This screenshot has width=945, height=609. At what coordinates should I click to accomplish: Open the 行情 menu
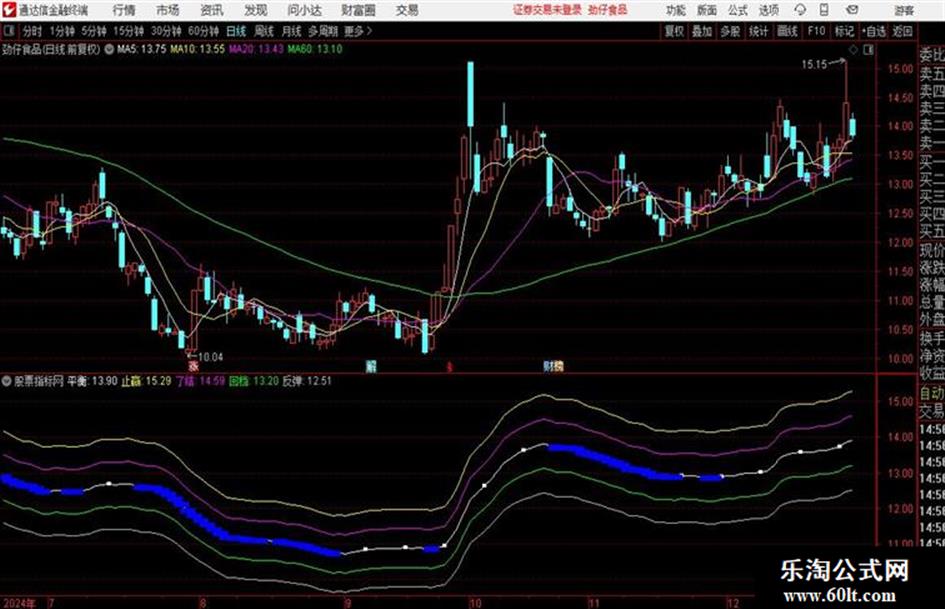(124, 10)
